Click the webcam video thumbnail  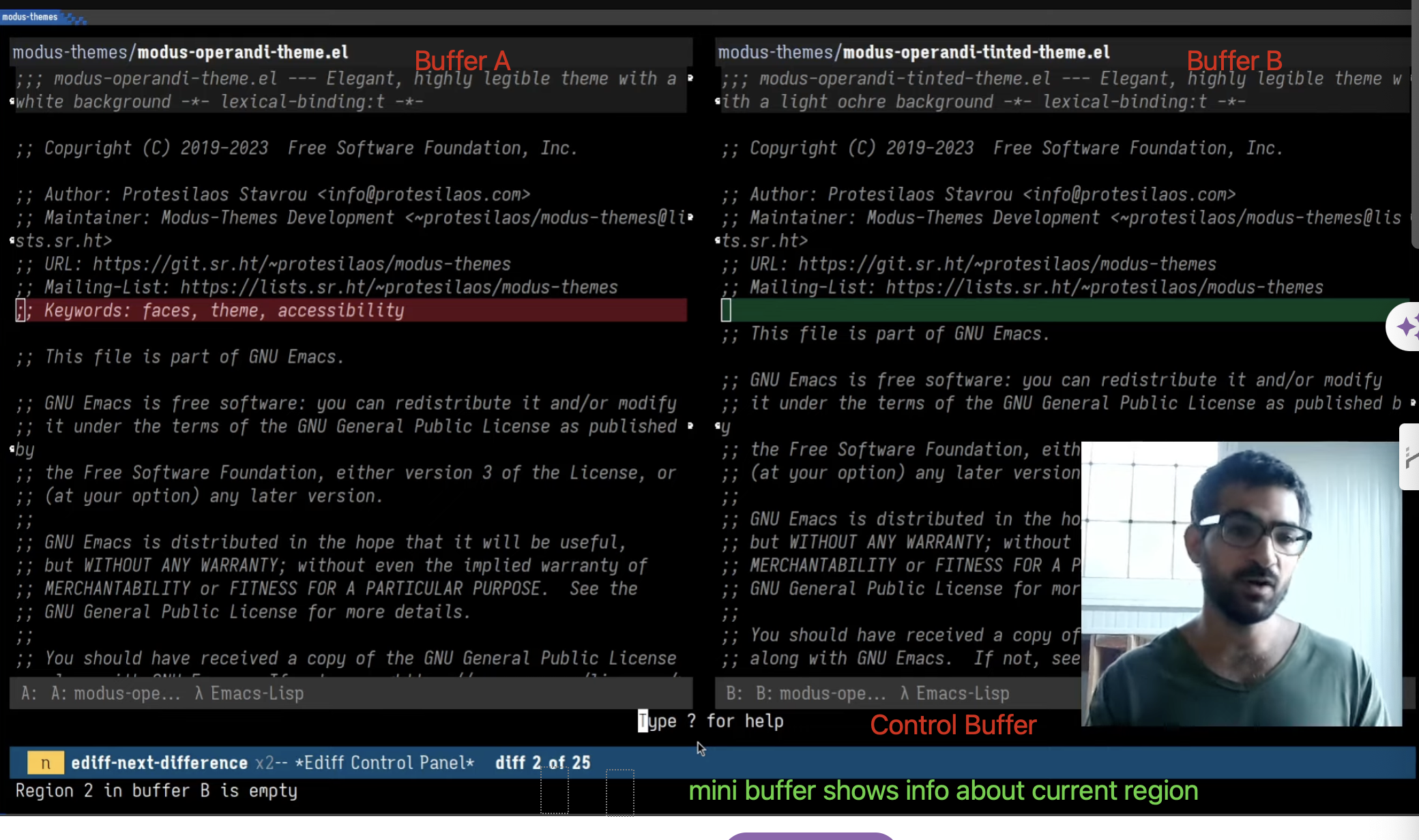pos(1241,584)
